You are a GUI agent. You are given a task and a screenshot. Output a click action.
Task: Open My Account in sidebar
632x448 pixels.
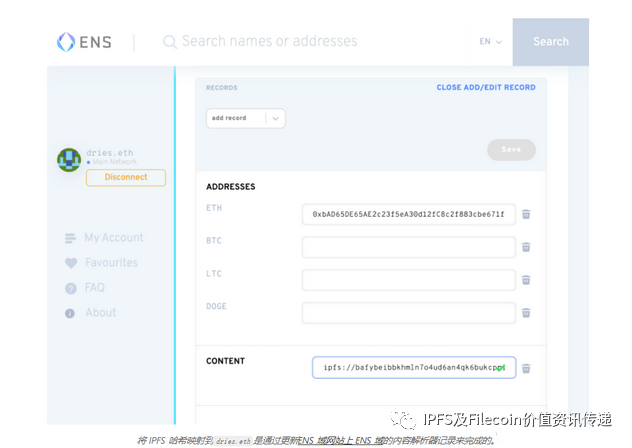114,238
